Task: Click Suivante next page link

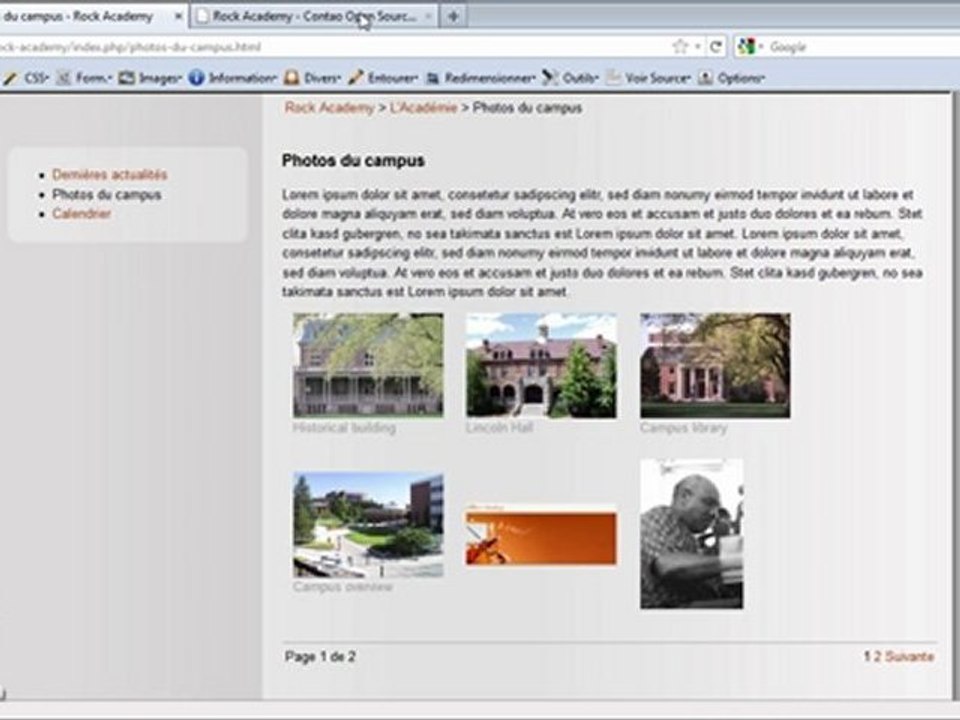Action: tap(909, 656)
